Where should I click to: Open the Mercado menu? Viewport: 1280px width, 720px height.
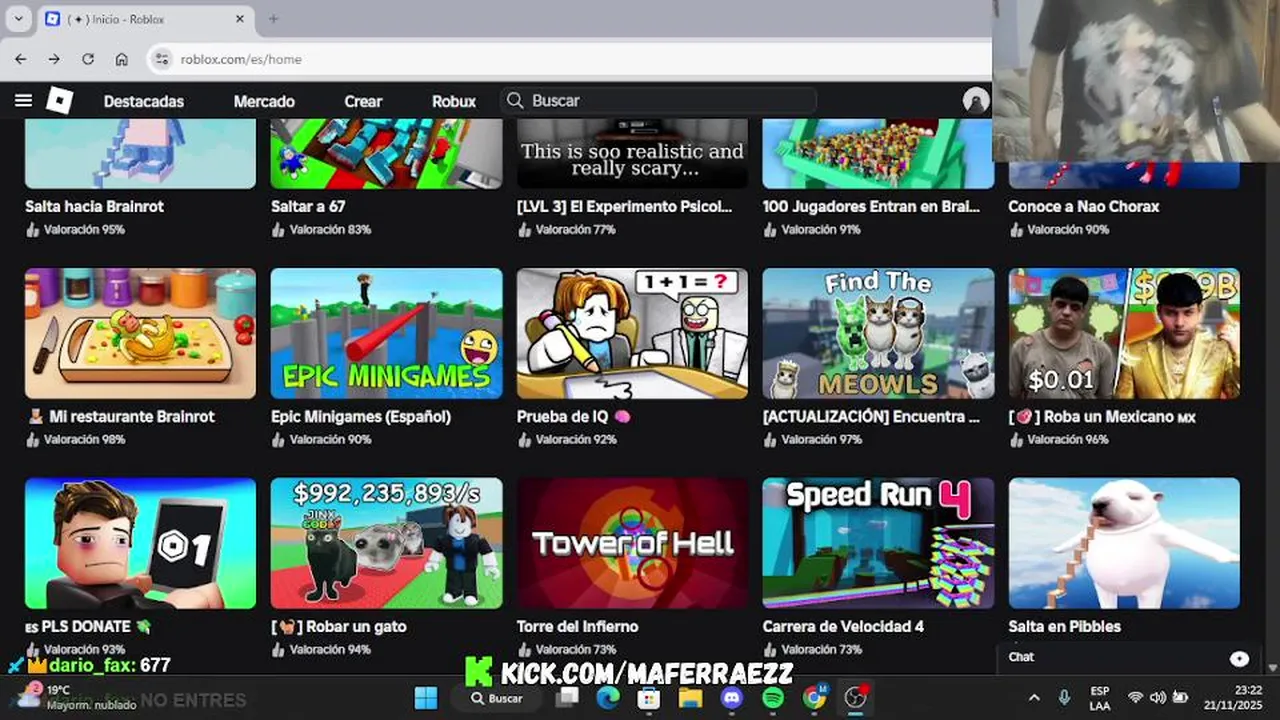(264, 101)
